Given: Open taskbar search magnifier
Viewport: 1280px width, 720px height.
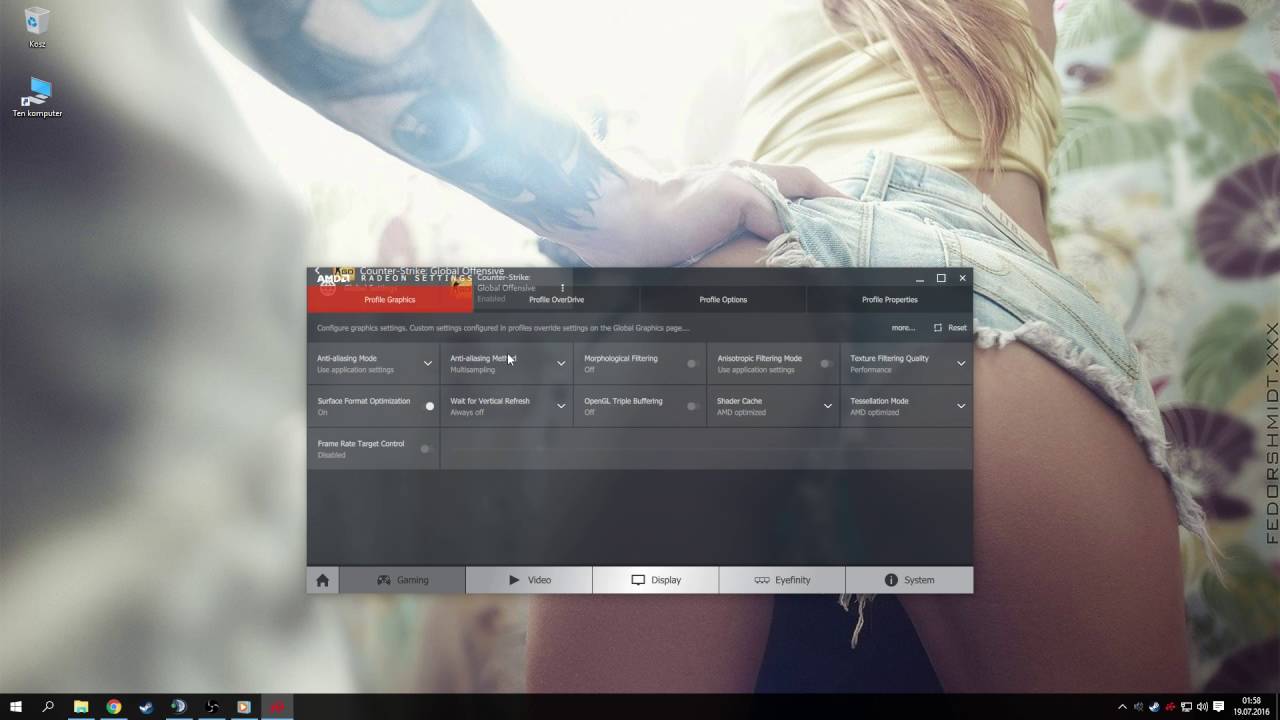Looking at the screenshot, I should [x=48, y=707].
